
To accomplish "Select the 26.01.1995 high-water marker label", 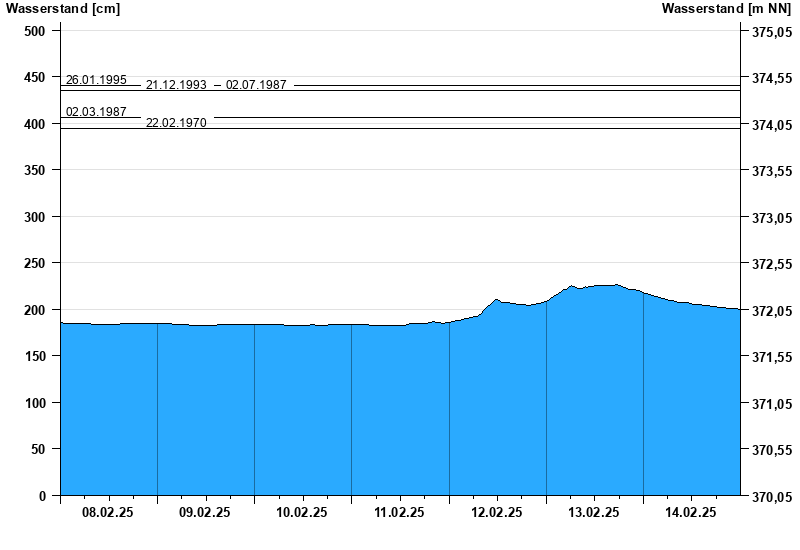I will (96, 80).
